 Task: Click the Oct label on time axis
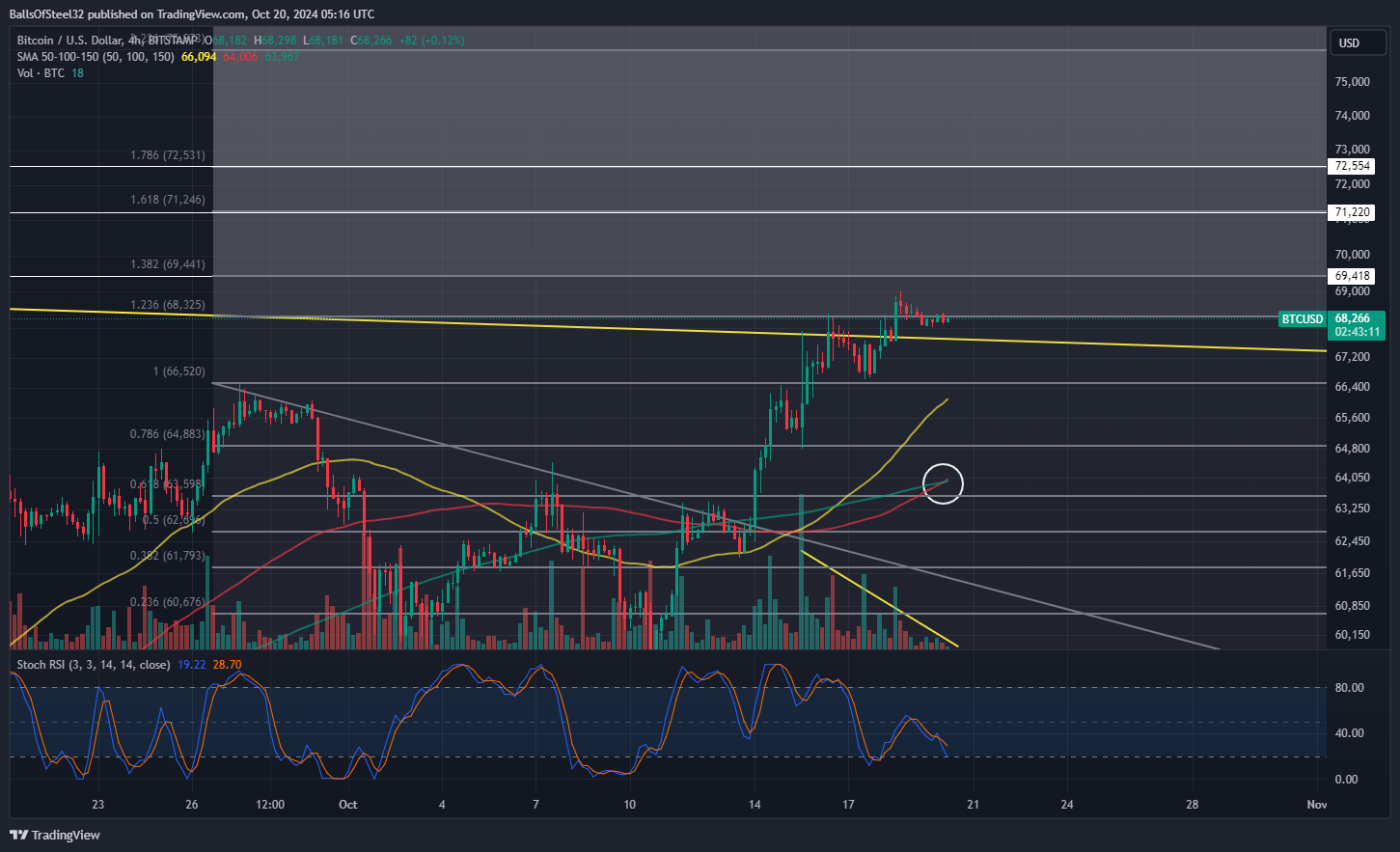[x=348, y=805]
